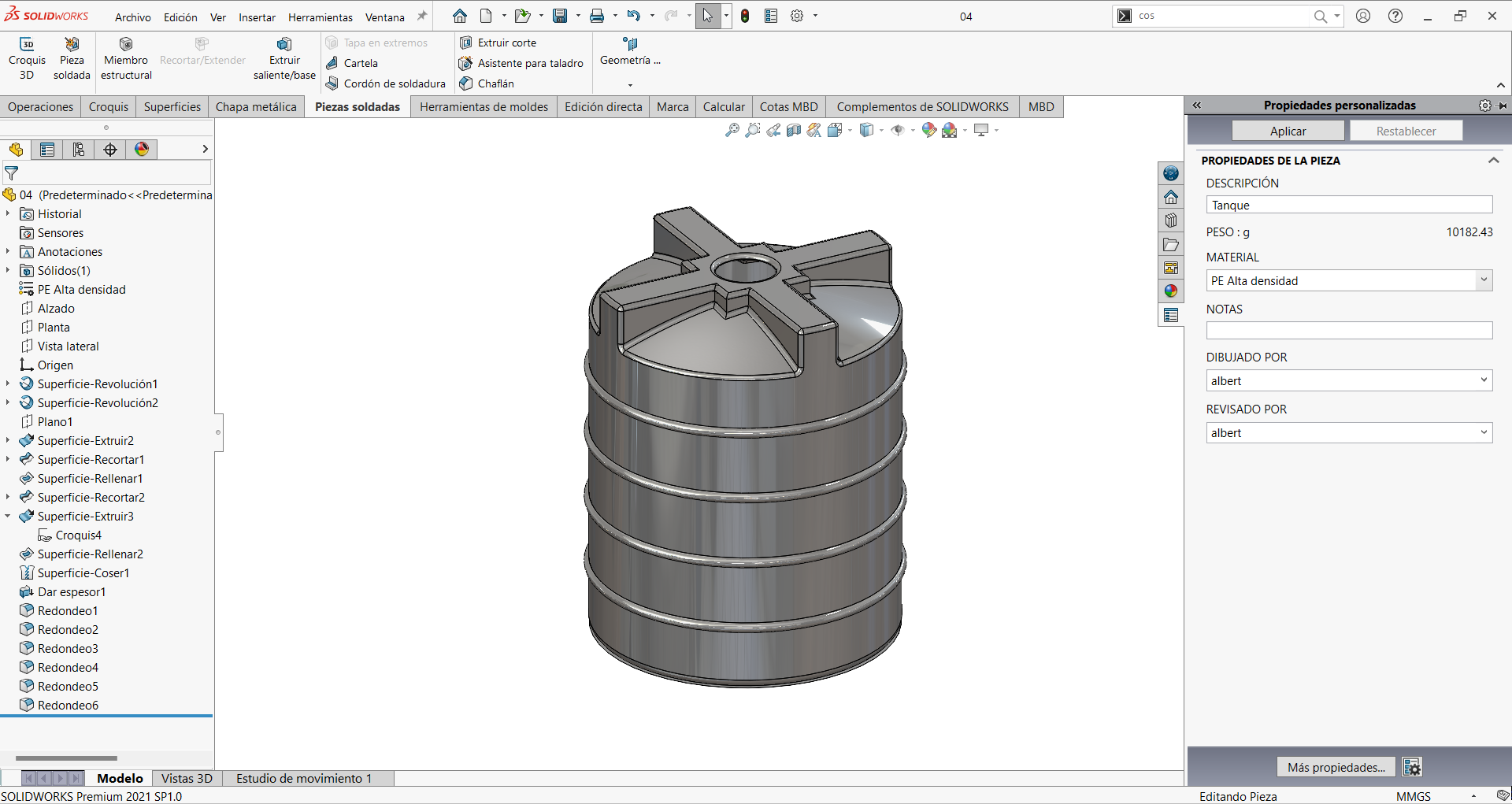The height and width of the screenshot is (804, 1512).
Task: Pin the menu bar with pushpin
Action: pos(422,17)
